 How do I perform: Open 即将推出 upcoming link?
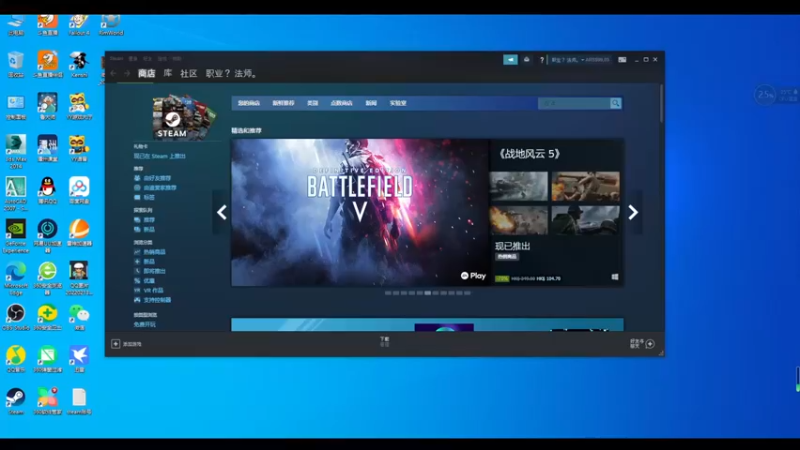pos(154,271)
